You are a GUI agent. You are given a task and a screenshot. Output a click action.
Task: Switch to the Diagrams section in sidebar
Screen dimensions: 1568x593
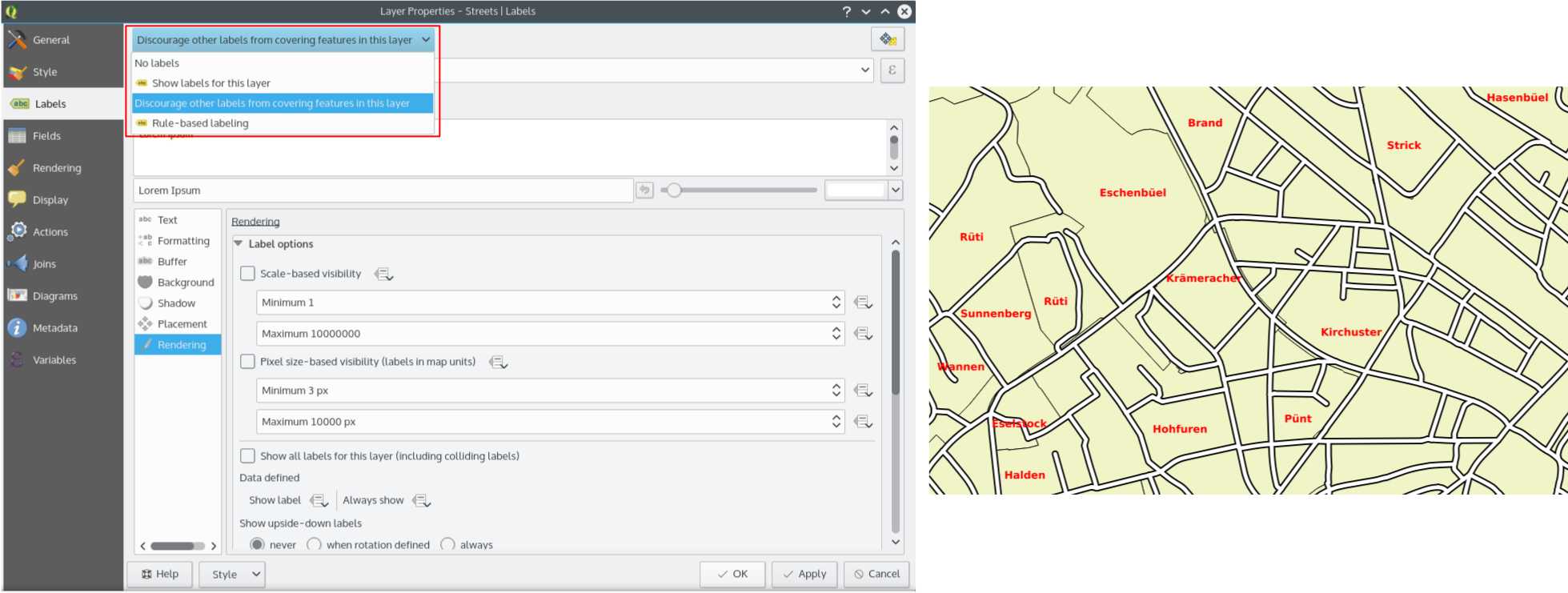pos(54,296)
